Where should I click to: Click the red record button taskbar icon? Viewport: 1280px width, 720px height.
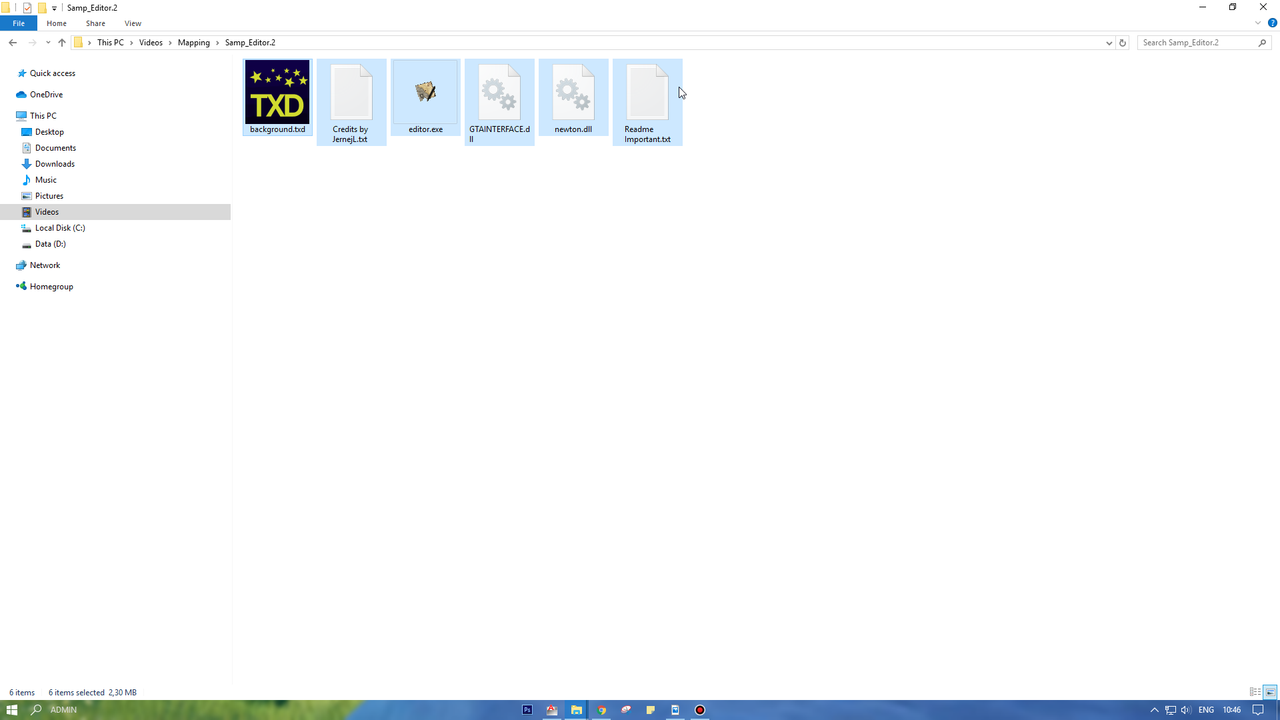700,710
